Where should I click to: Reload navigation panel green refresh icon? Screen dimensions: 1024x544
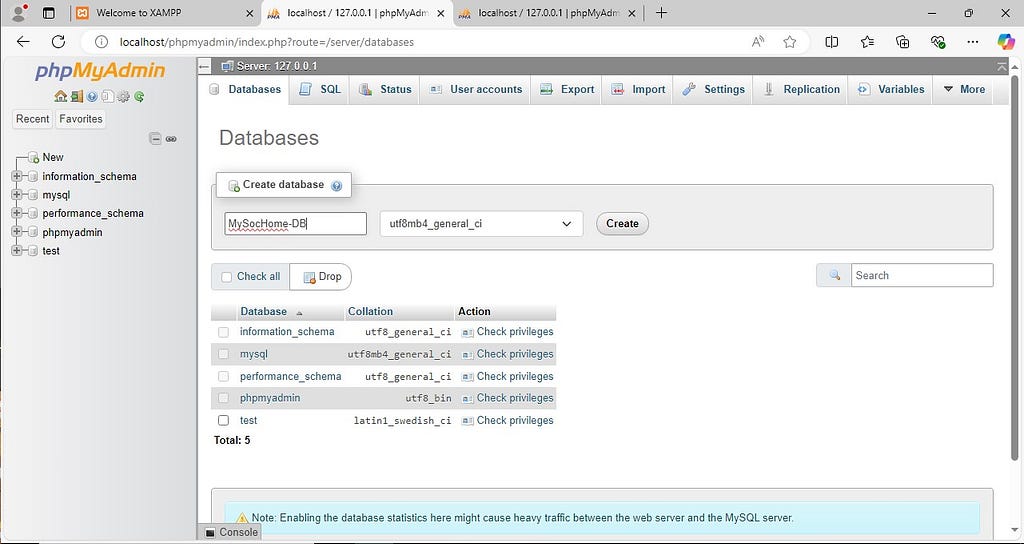click(139, 97)
